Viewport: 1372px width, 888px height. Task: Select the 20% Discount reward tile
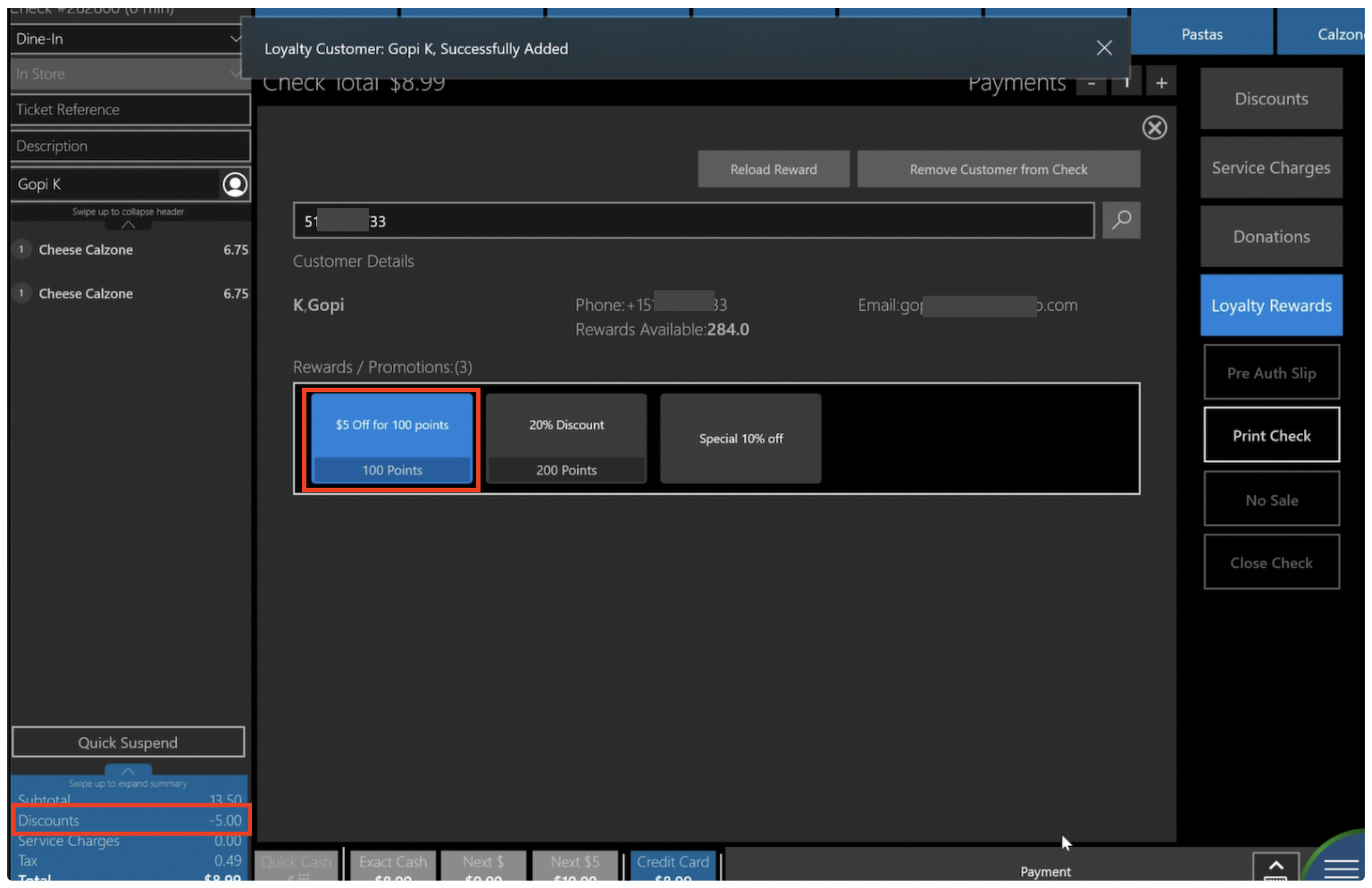coord(566,439)
